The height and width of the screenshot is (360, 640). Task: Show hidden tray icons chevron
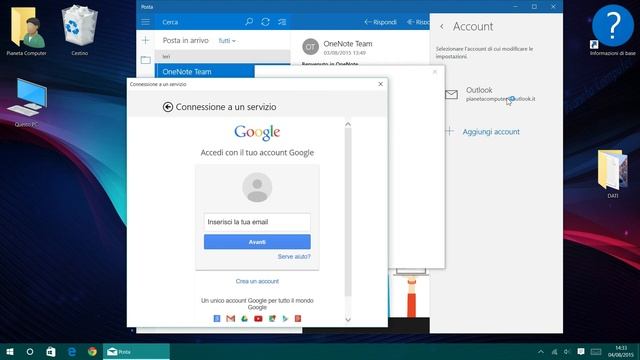(x=541, y=351)
